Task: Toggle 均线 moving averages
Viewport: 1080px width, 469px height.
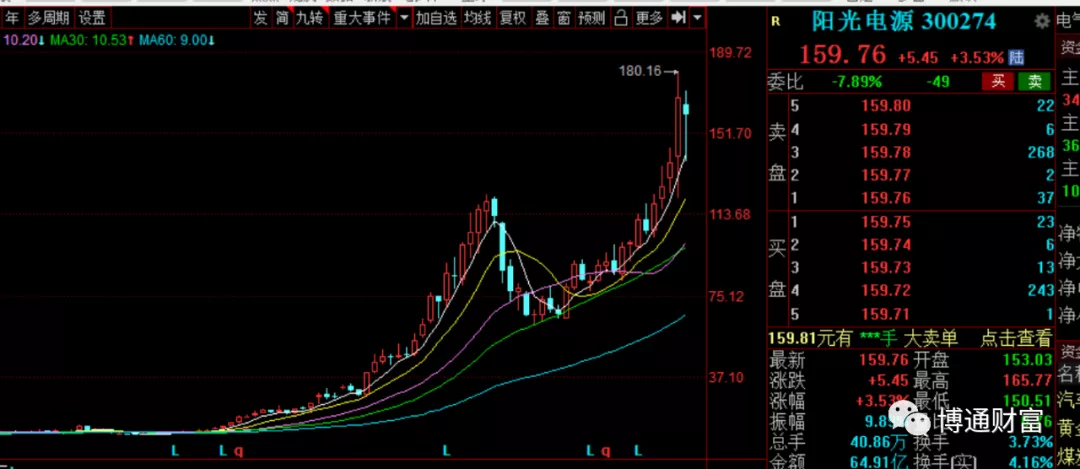Action: [477, 18]
